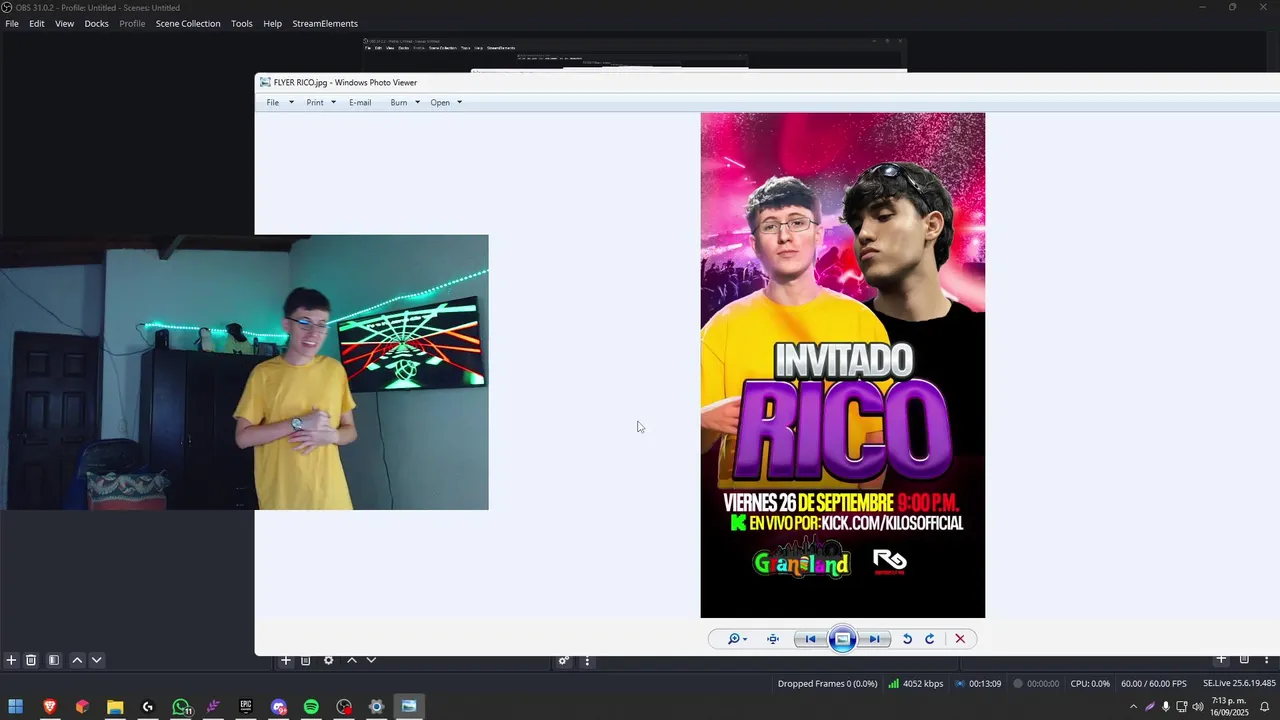Click the streaming timer 00:13:09
This screenshot has height=720, width=1280.
(x=978, y=684)
